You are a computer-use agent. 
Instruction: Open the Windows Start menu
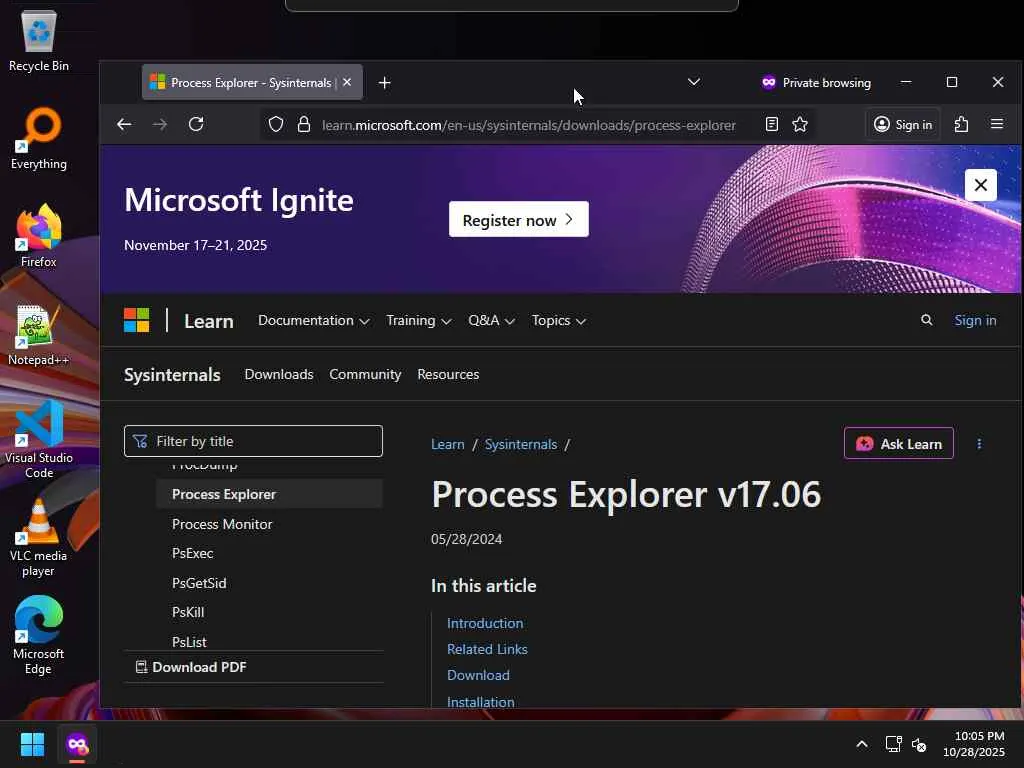(x=33, y=744)
